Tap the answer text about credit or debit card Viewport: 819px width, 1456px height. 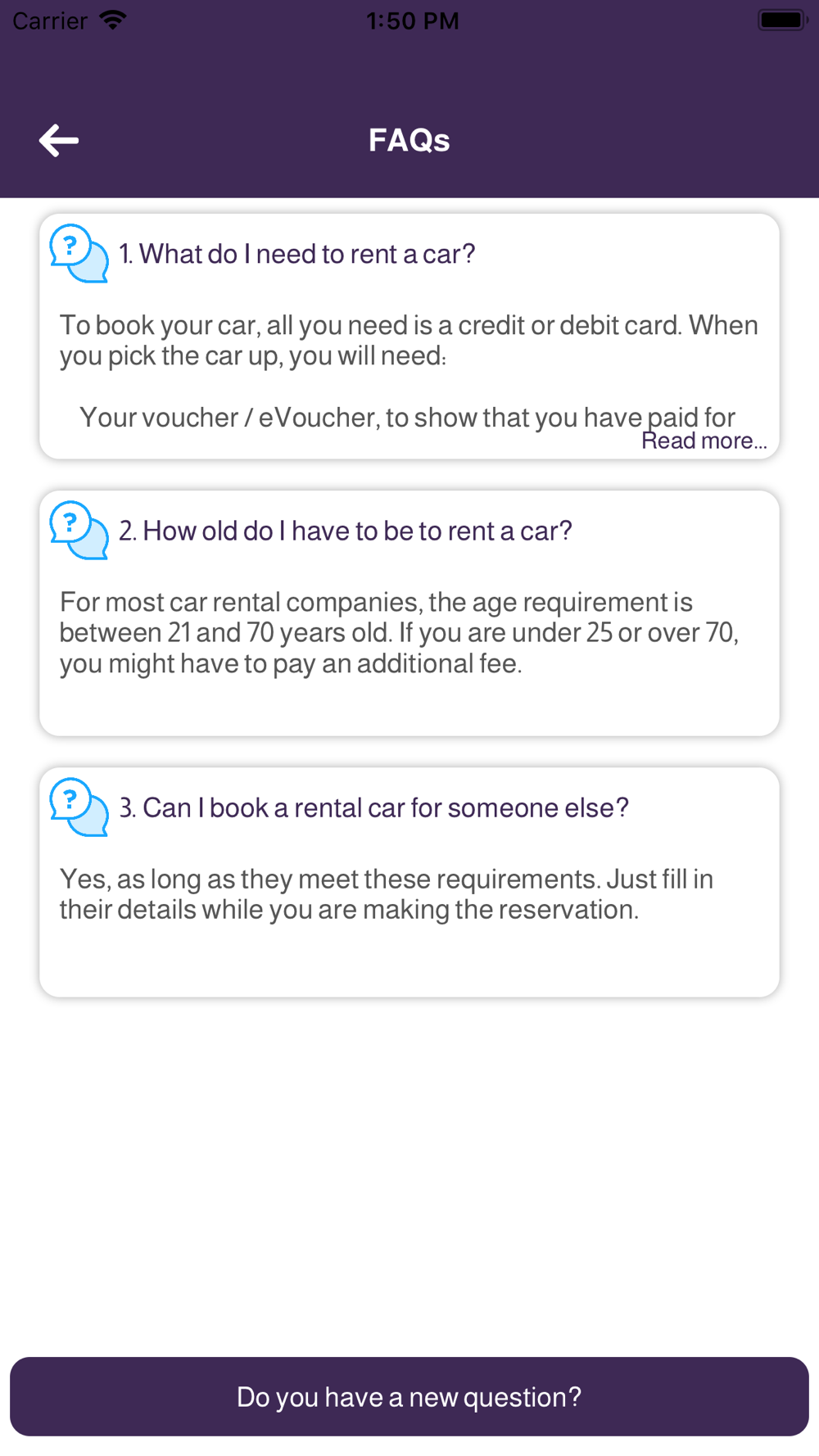click(409, 341)
